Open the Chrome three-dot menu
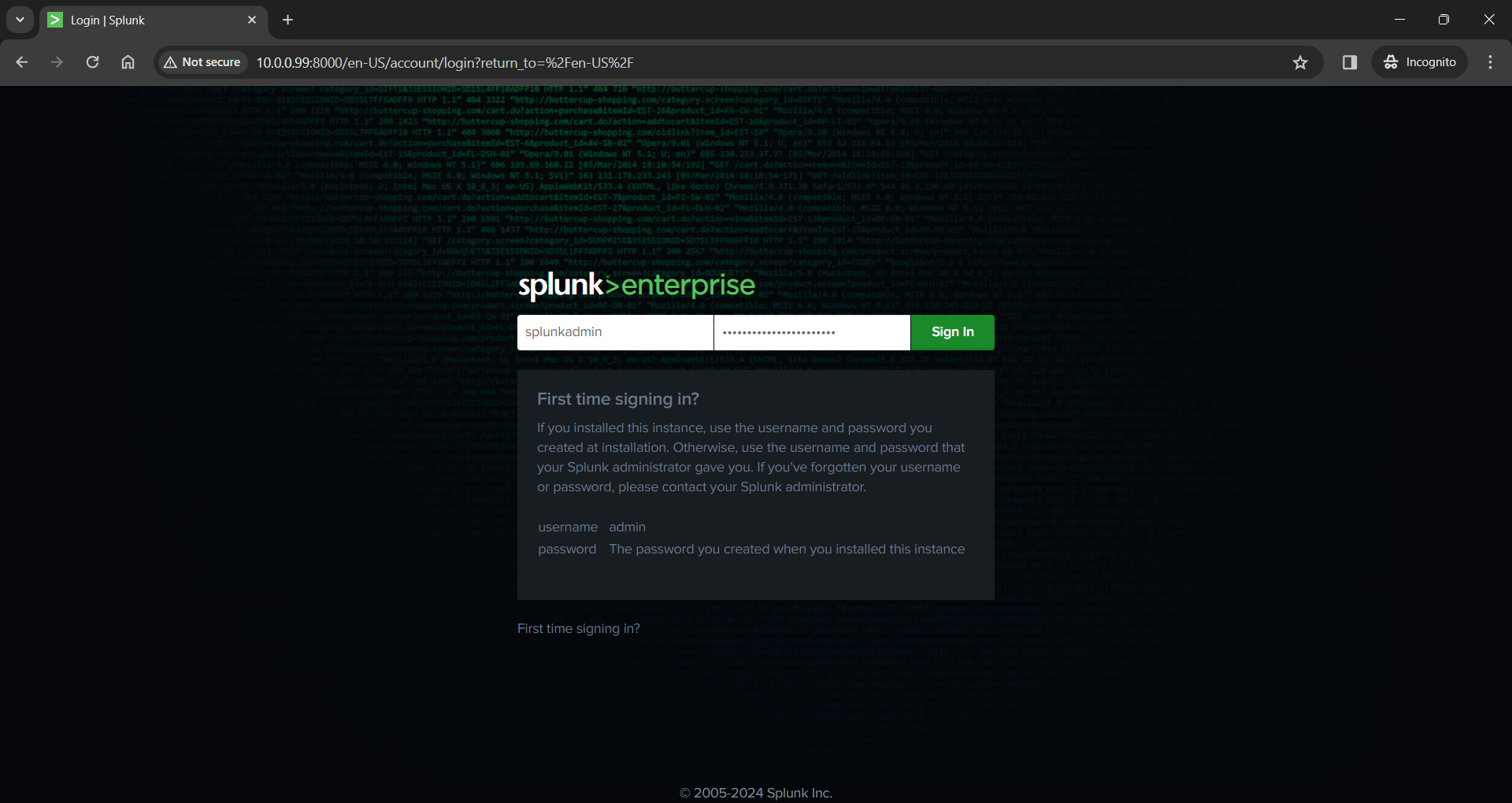The width and height of the screenshot is (1512, 803). 1490,62
